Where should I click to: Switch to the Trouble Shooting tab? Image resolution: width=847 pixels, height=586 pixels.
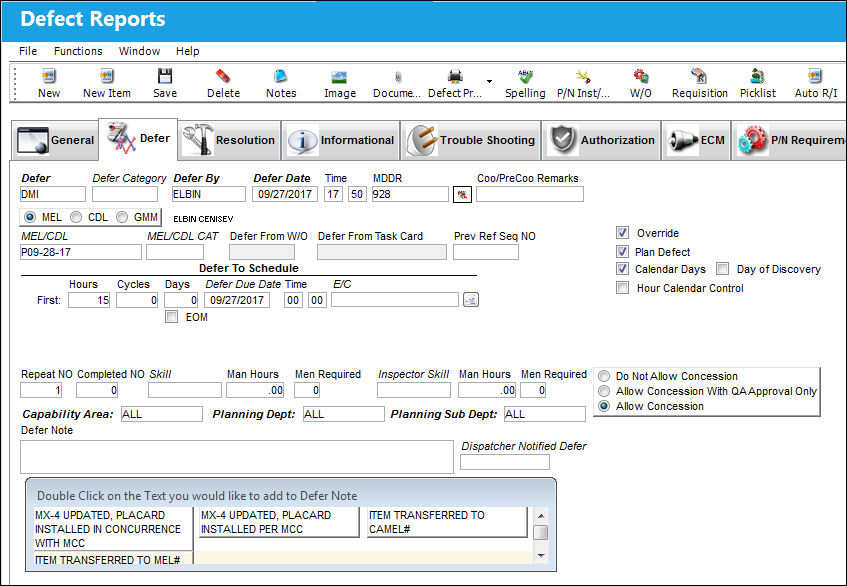click(x=471, y=140)
